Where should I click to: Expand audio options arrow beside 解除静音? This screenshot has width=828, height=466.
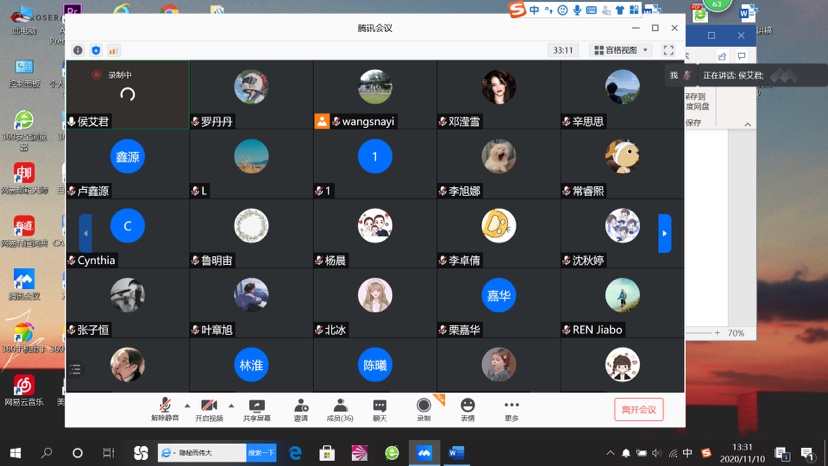click(187, 406)
